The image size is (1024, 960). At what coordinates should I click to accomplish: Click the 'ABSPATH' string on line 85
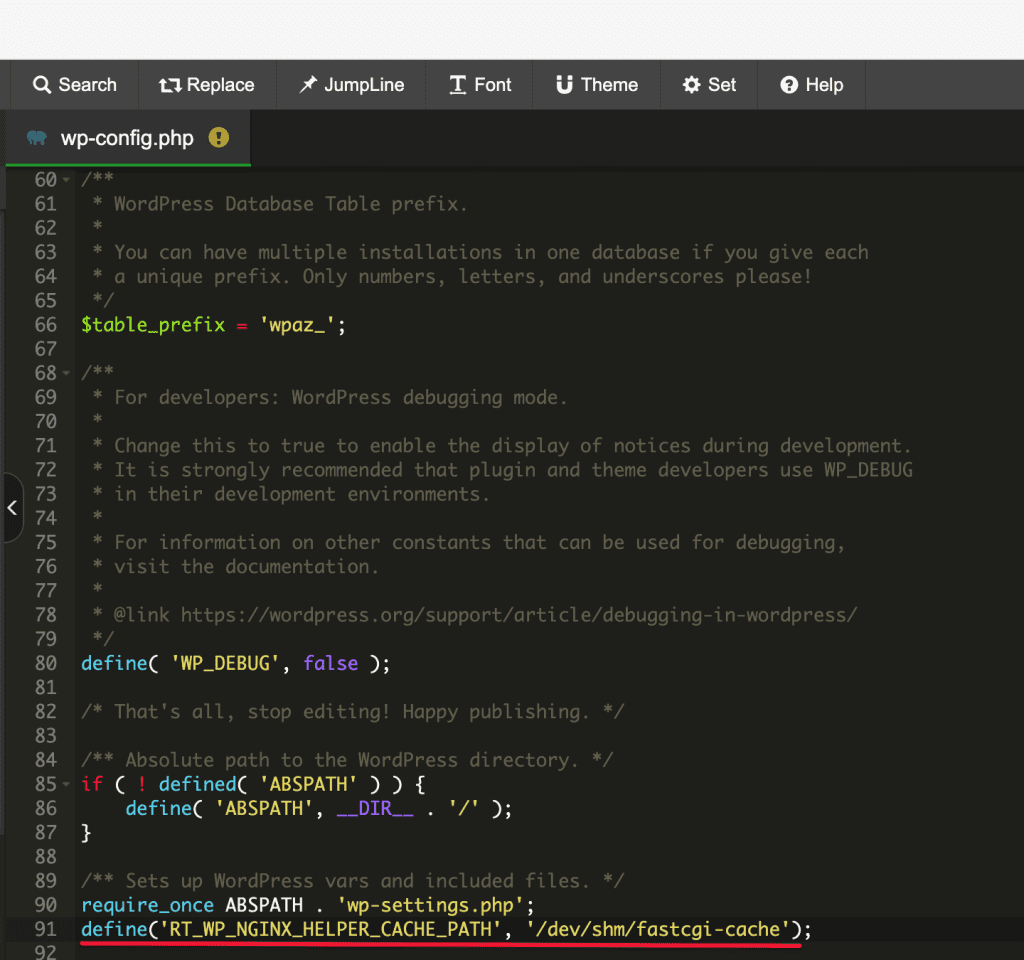tap(308, 784)
